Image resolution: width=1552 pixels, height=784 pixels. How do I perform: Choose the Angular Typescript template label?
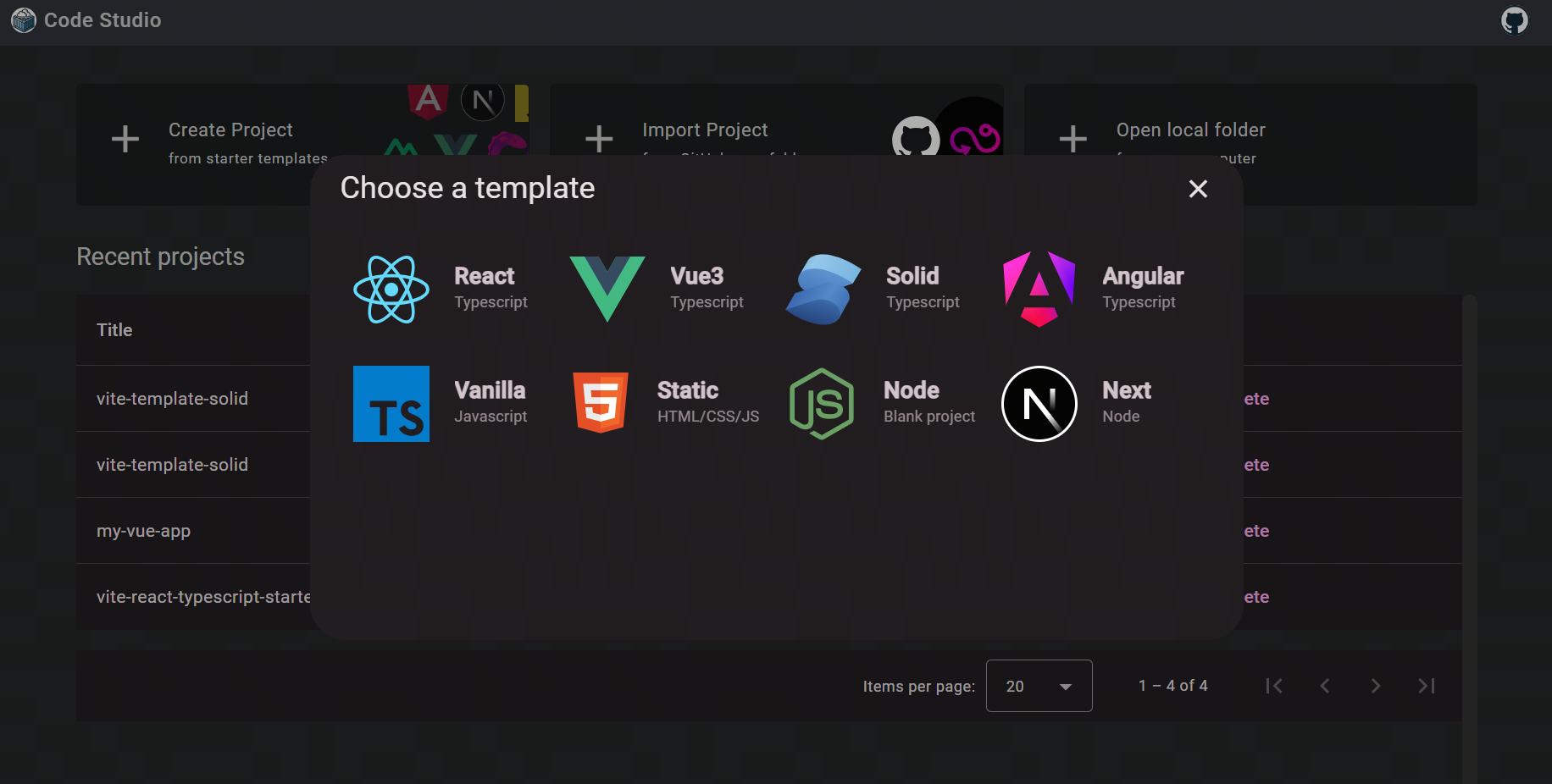point(1143,289)
